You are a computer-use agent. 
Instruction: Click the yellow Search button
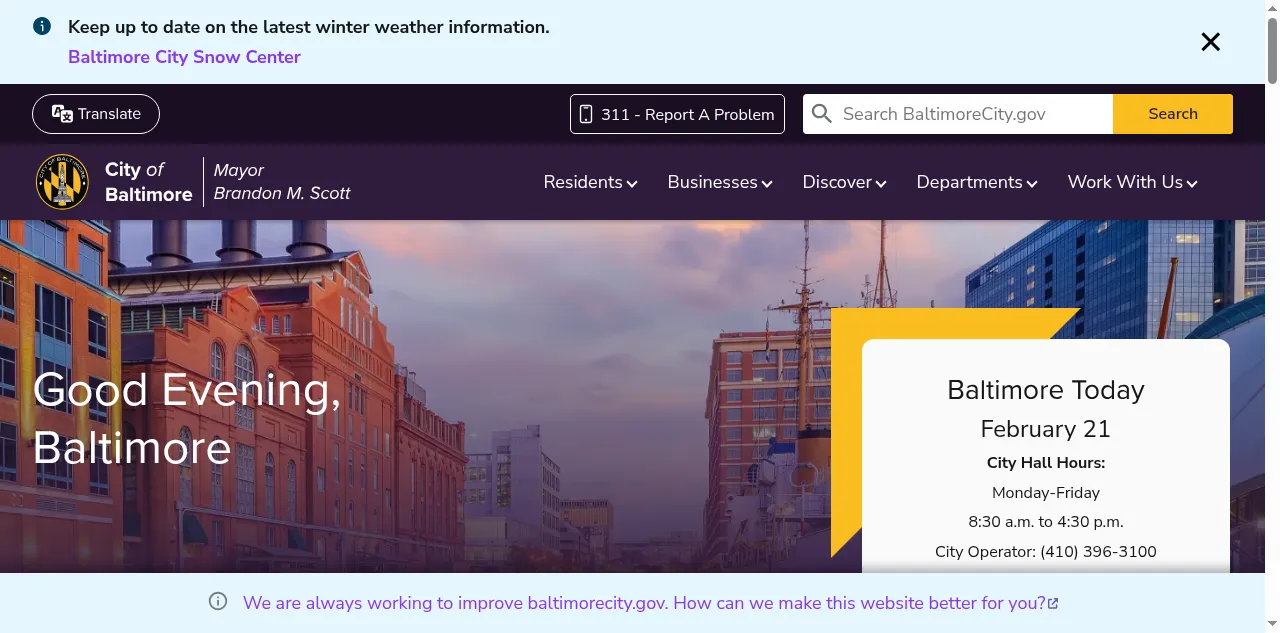tap(1173, 114)
